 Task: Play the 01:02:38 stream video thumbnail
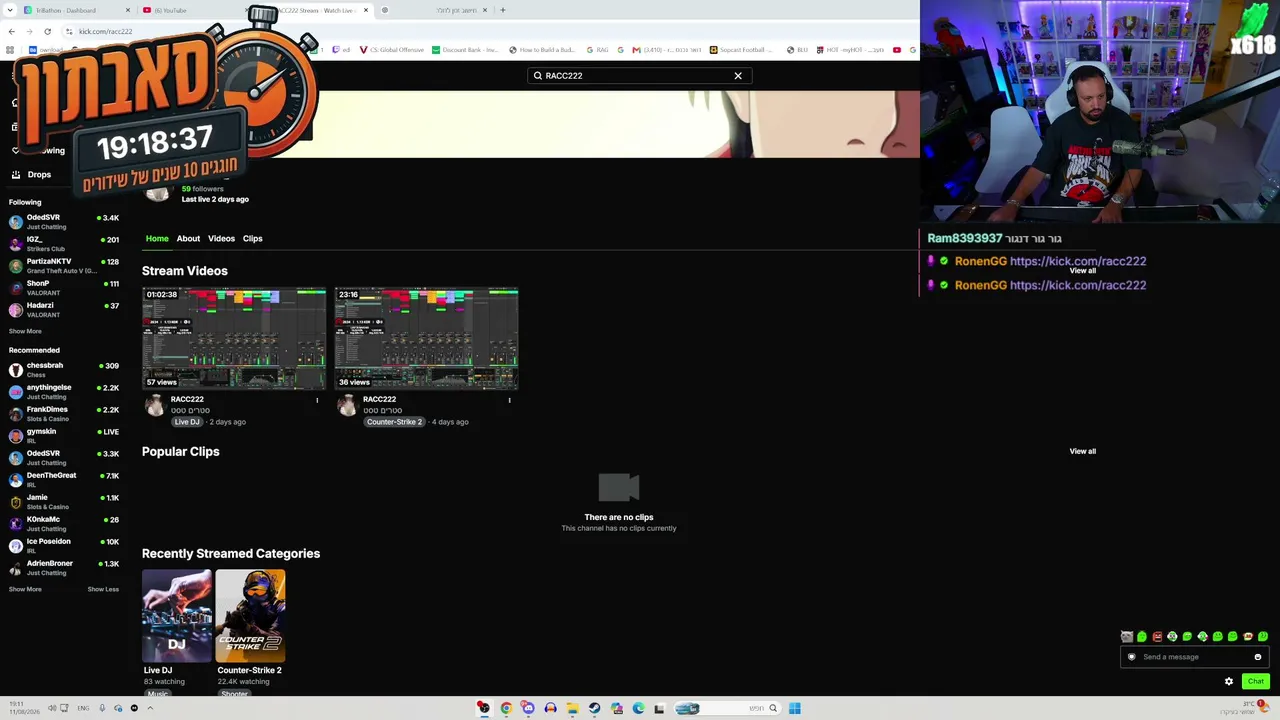(234, 338)
